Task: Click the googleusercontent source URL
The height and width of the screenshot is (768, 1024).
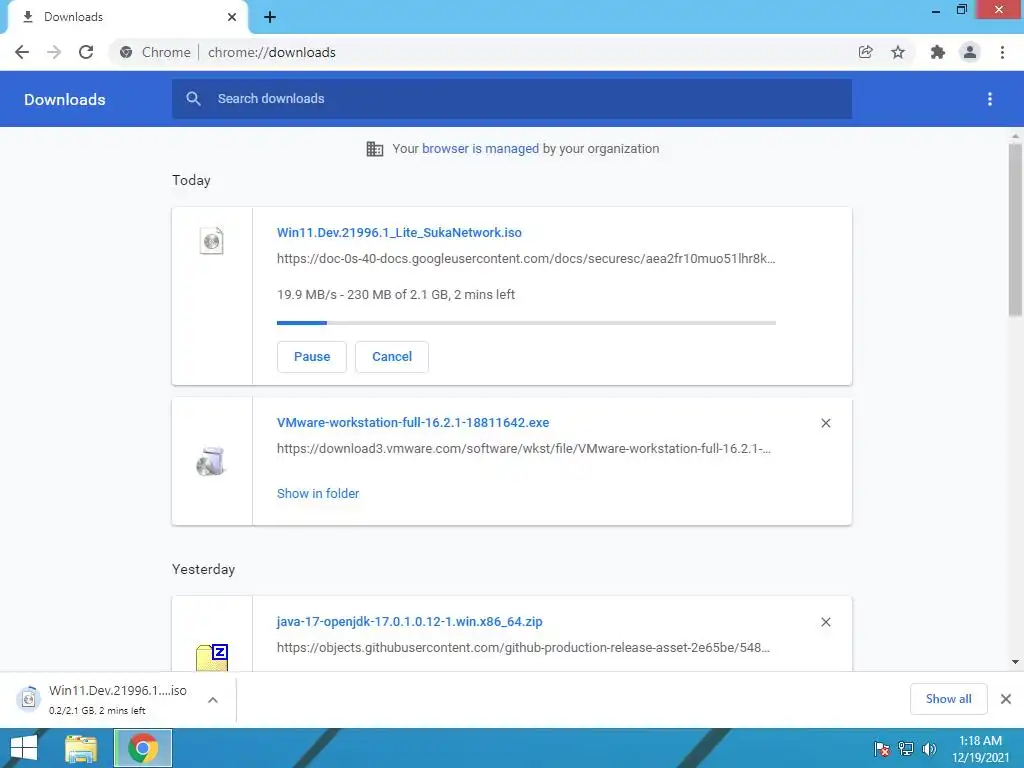Action: pos(526,259)
